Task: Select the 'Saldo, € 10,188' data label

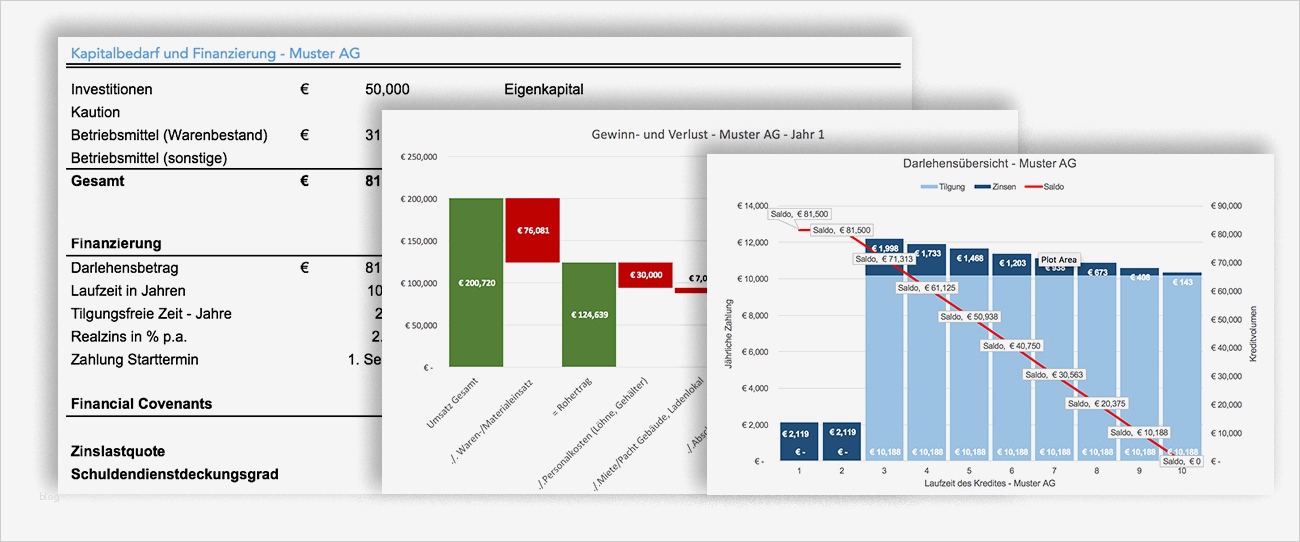Action: (1139, 433)
